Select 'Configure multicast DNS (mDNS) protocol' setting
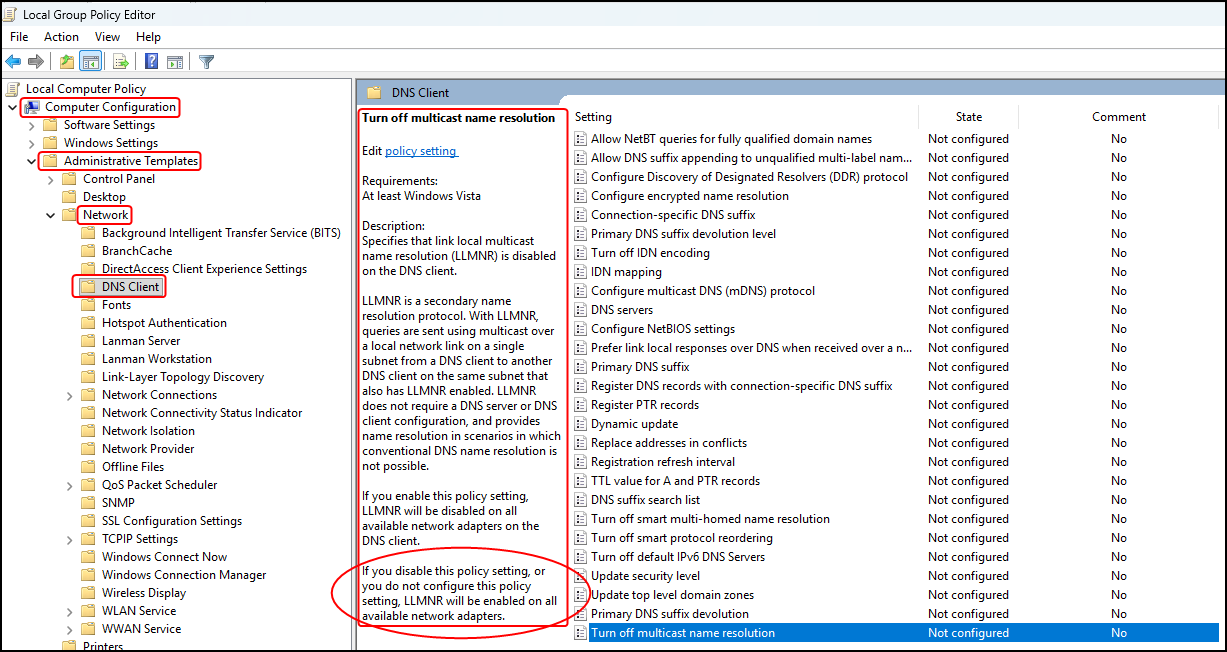Viewport: 1227px width, 652px height. pyautogui.click(x=703, y=291)
